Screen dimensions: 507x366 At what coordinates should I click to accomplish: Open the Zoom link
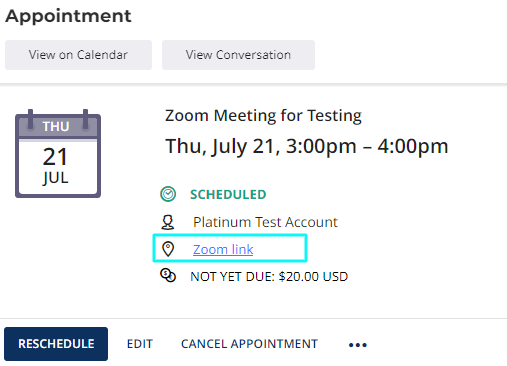coord(223,249)
